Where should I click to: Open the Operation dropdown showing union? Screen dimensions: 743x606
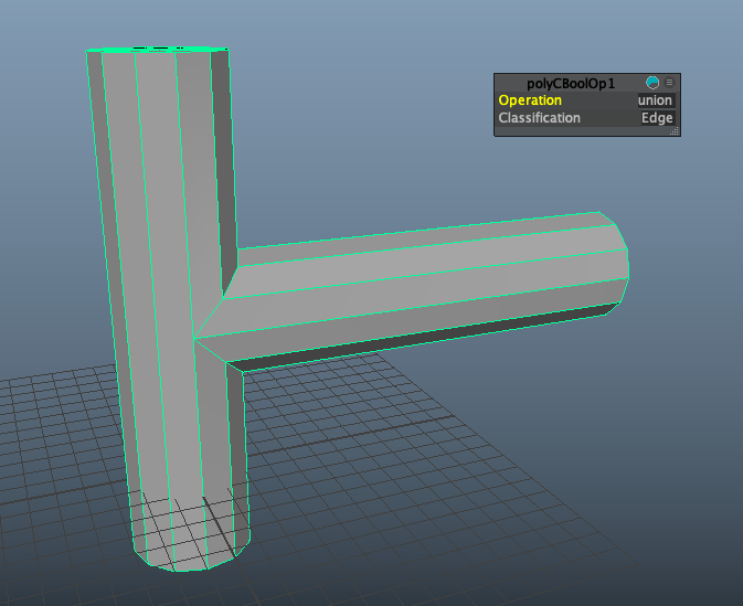[x=655, y=100]
